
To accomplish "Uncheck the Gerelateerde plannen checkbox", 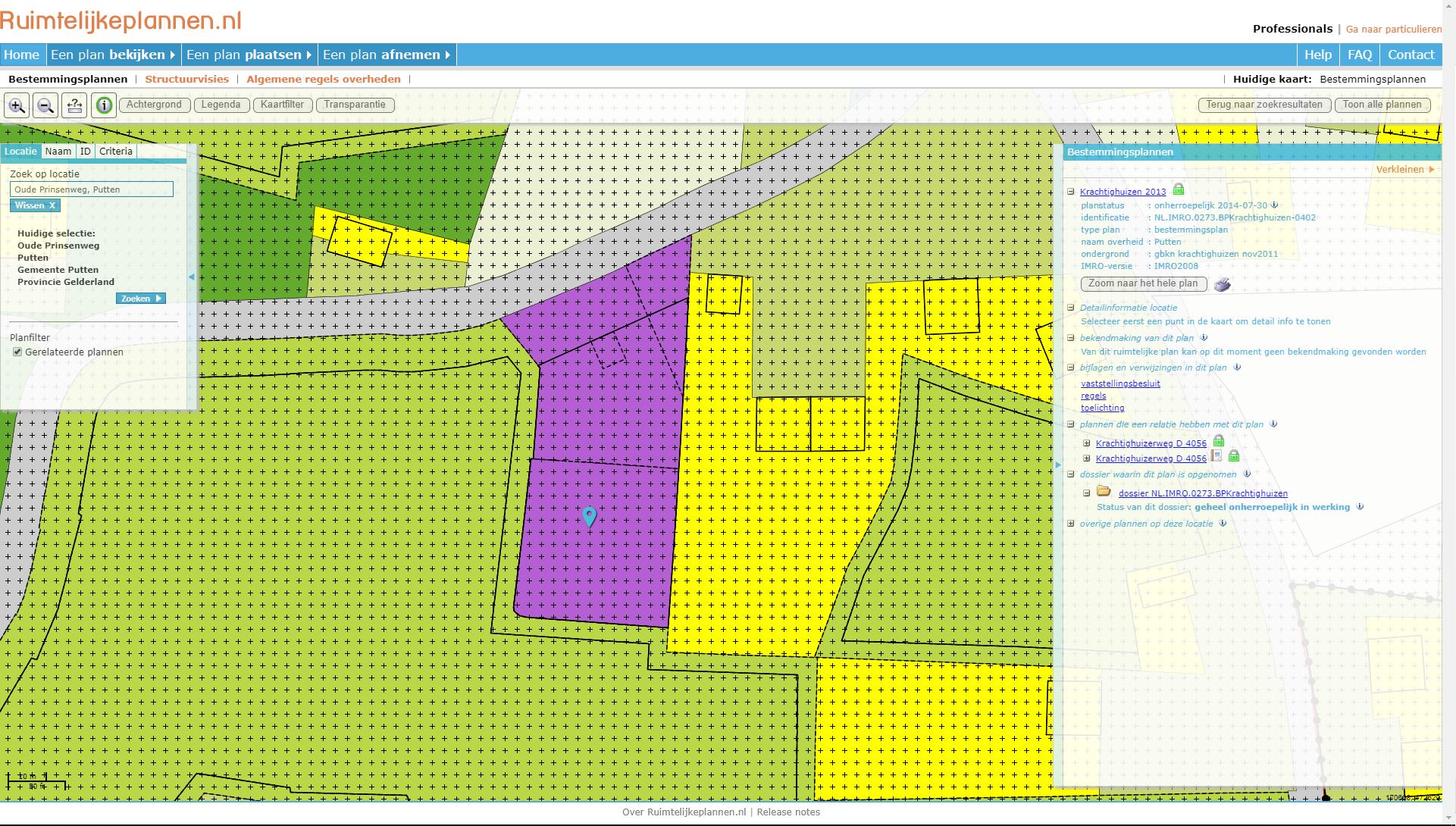I will pyautogui.click(x=17, y=352).
